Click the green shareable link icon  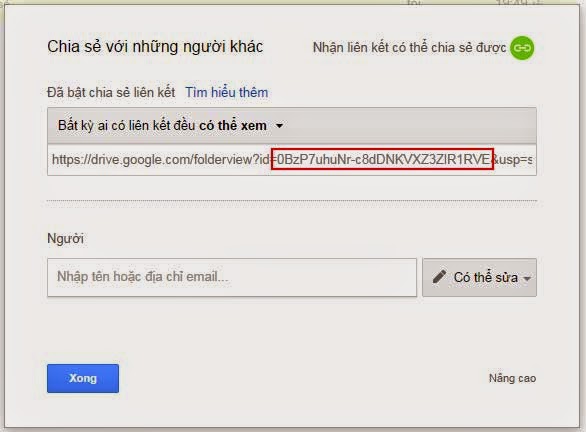(x=522, y=48)
